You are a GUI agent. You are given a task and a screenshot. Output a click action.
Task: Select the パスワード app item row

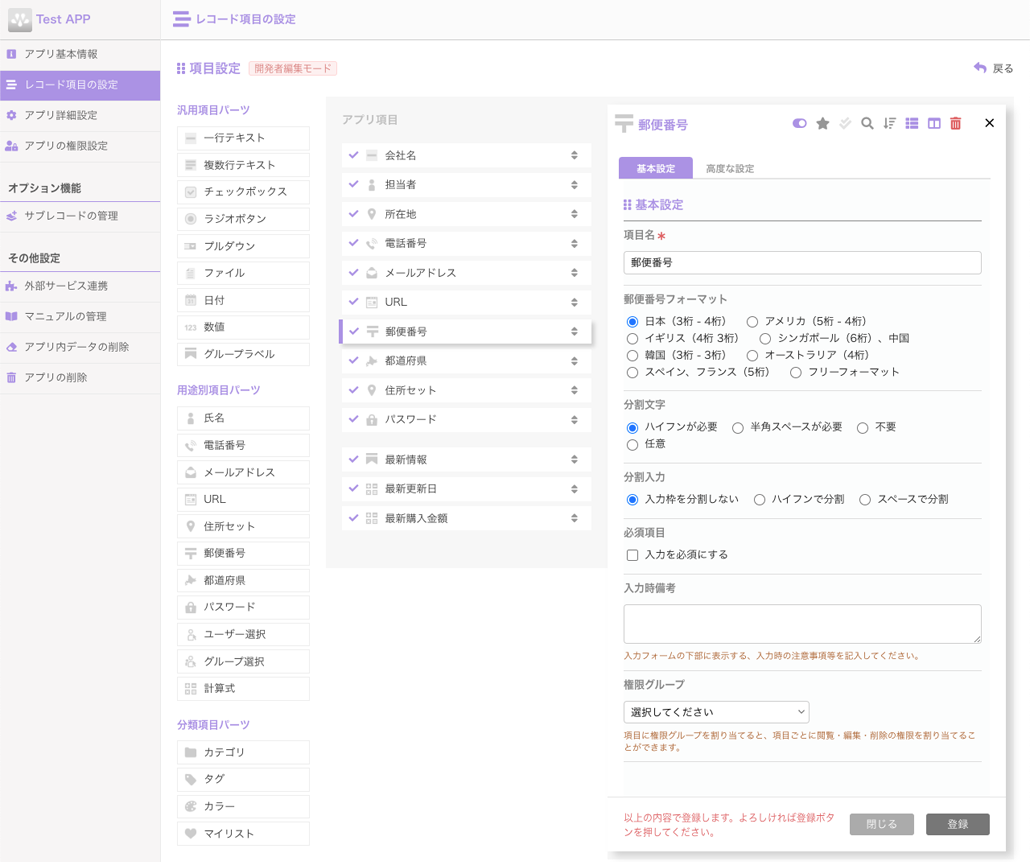point(466,420)
